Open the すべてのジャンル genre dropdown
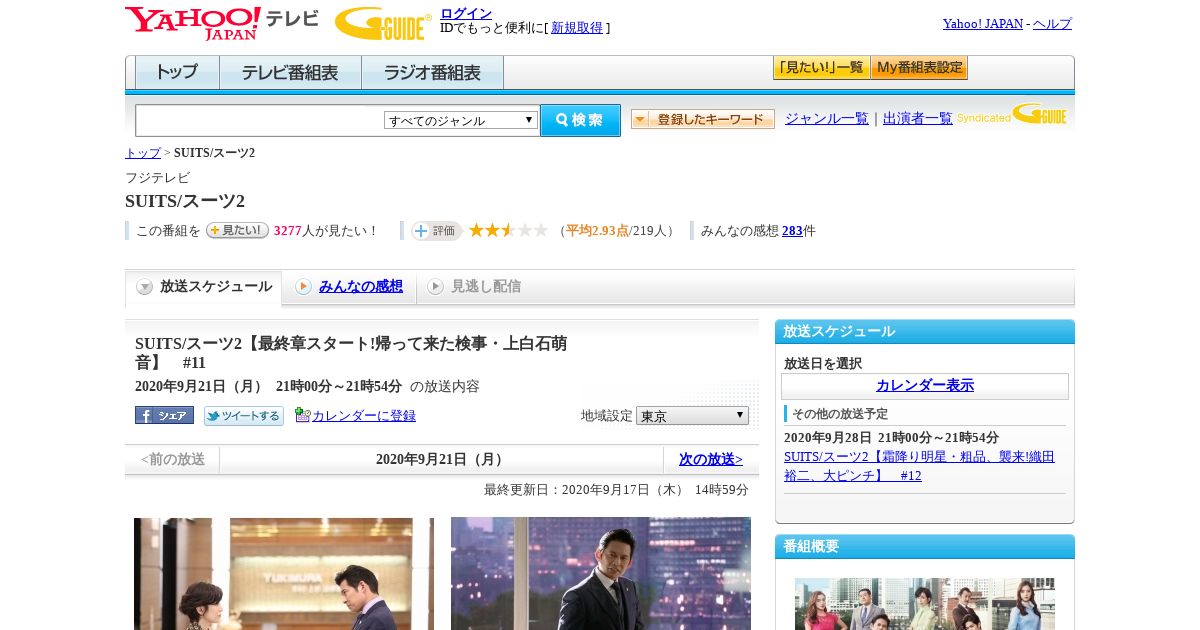The height and width of the screenshot is (630, 1200). pos(461,120)
